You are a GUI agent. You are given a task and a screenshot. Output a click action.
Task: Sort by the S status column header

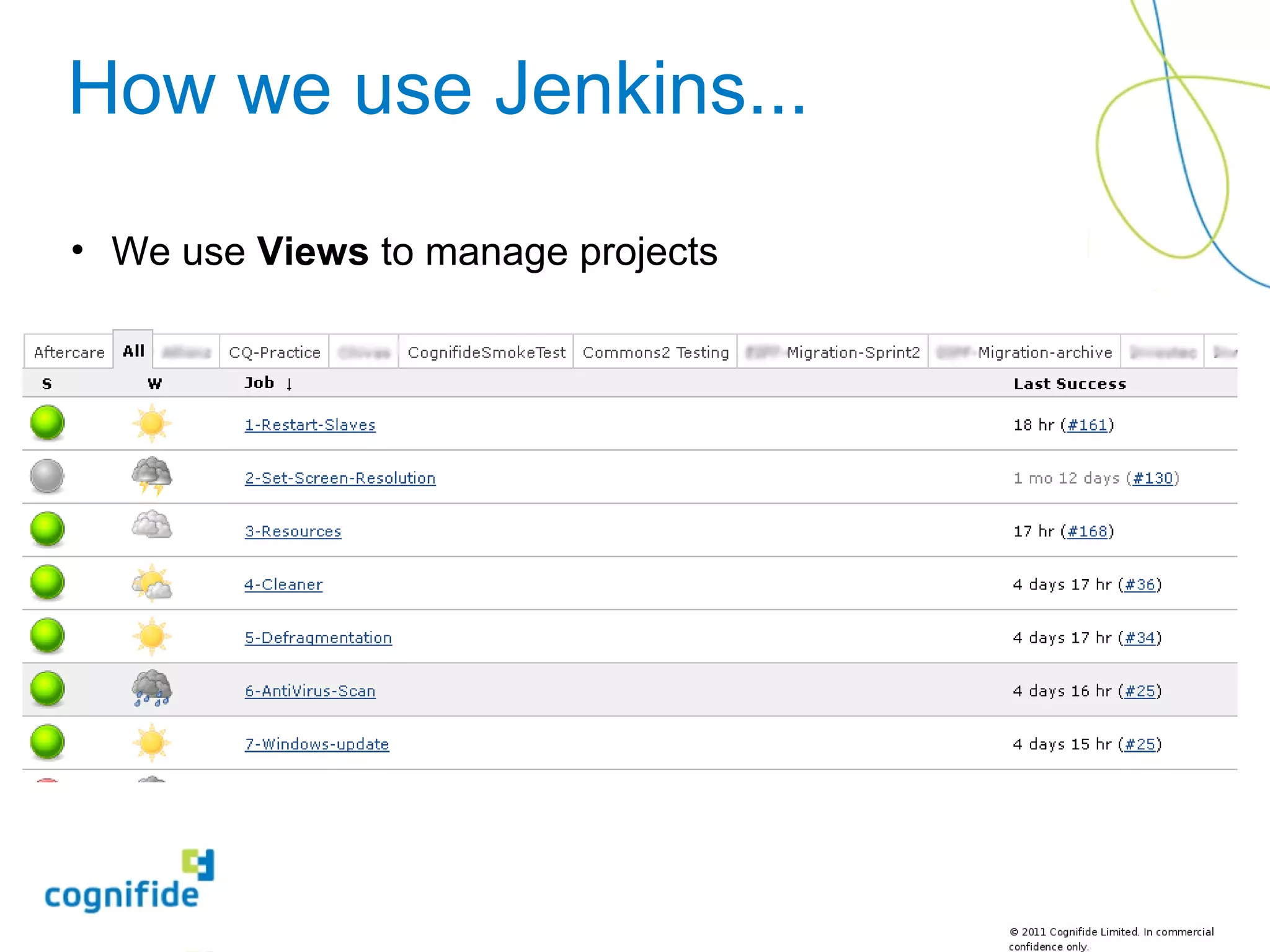pyautogui.click(x=47, y=384)
